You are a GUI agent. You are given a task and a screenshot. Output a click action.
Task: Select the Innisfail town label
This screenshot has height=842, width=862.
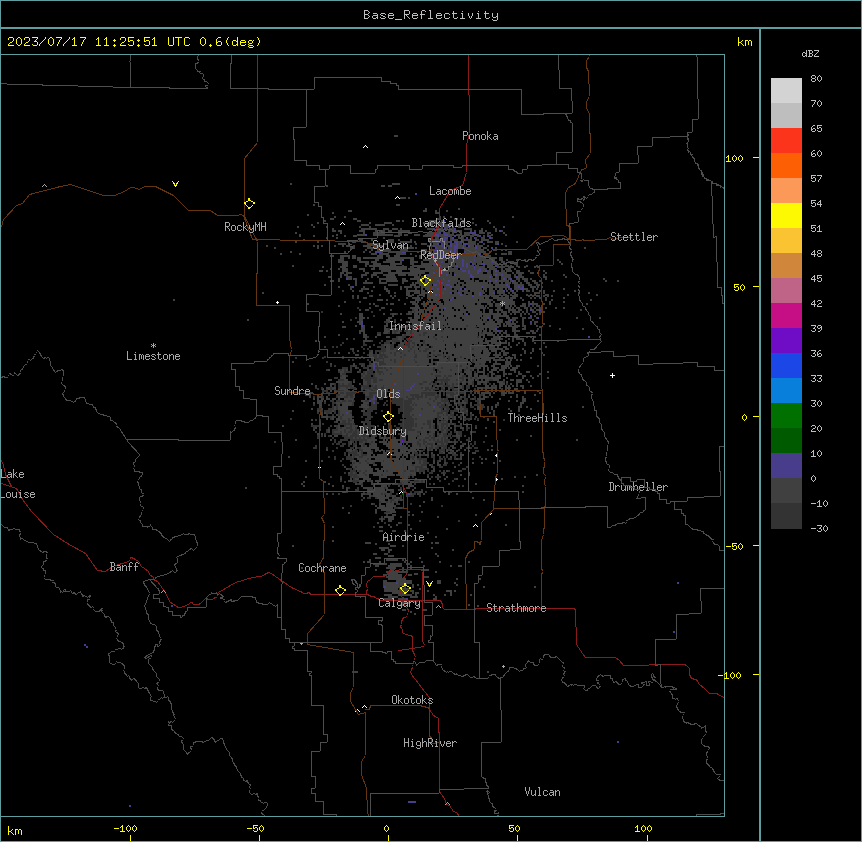pyautogui.click(x=415, y=326)
